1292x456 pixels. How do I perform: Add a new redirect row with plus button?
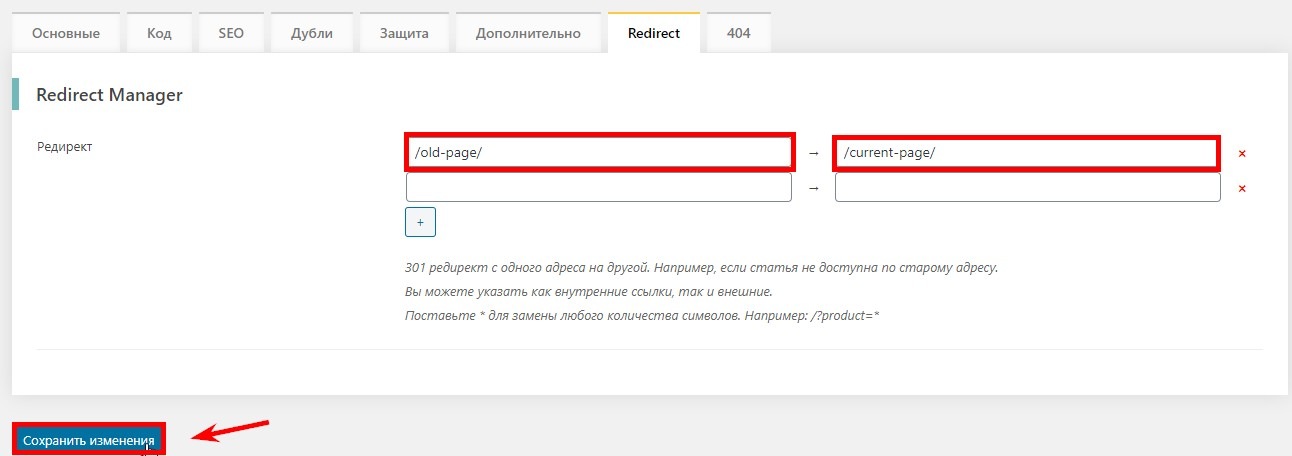[x=420, y=222]
